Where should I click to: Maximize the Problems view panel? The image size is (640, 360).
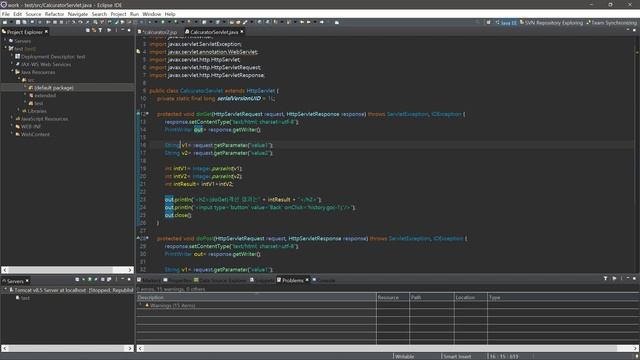click(x=634, y=279)
